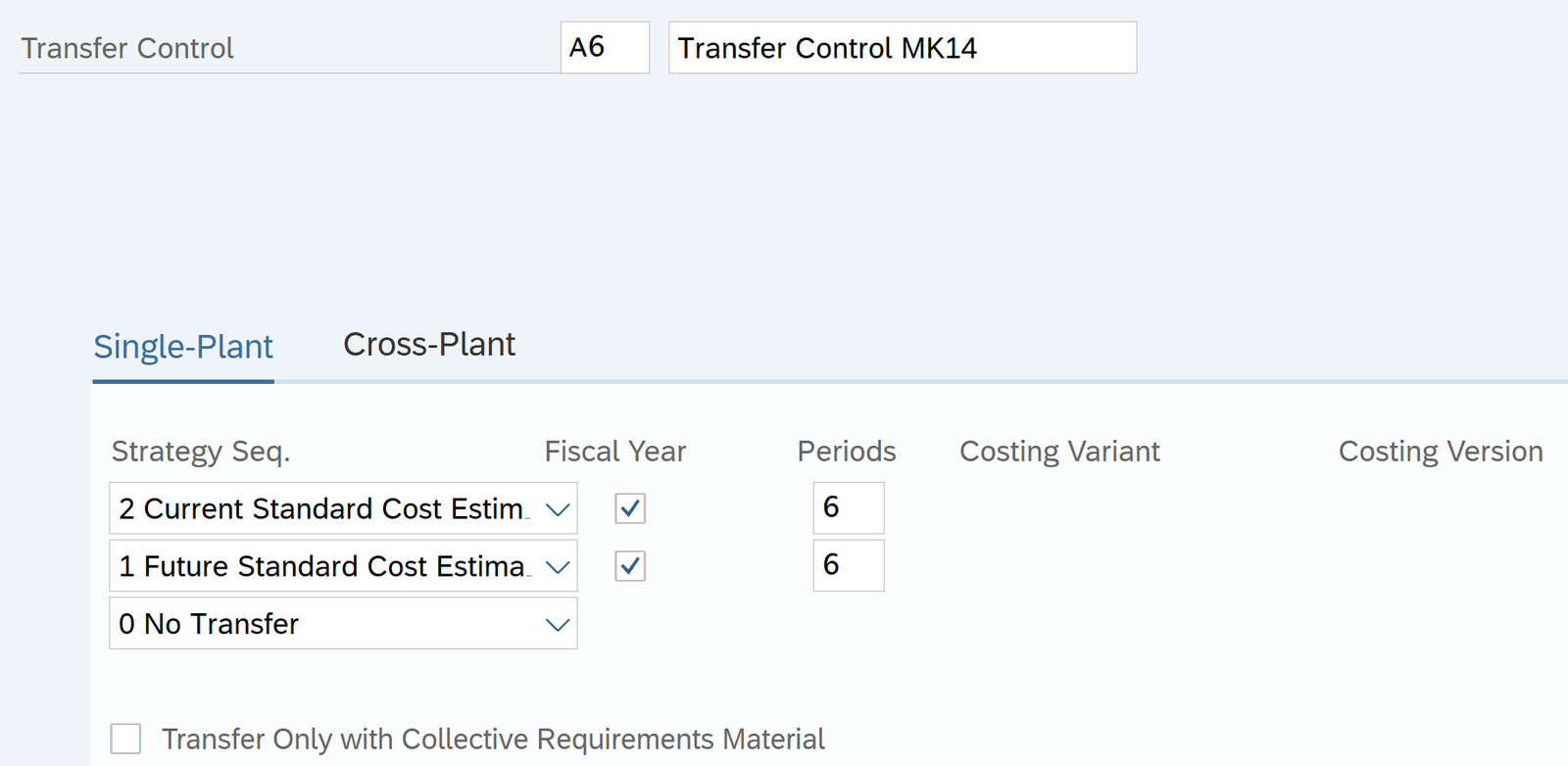Click Periods field for Current Standard Cost Estimate
The height and width of the screenshot is (766, 1568).
[x=848, y=507]
